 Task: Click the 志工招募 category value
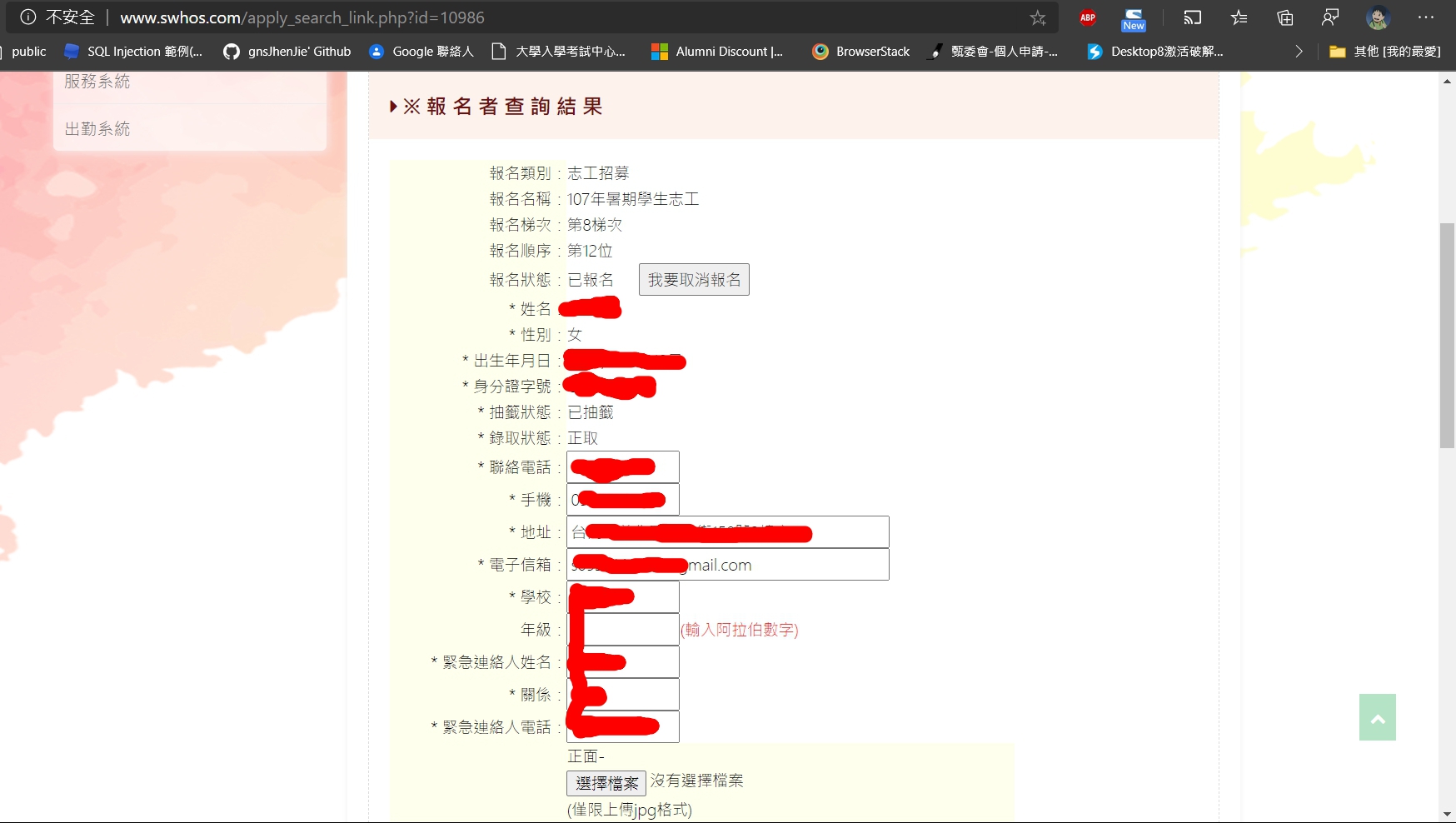[598, 173]
